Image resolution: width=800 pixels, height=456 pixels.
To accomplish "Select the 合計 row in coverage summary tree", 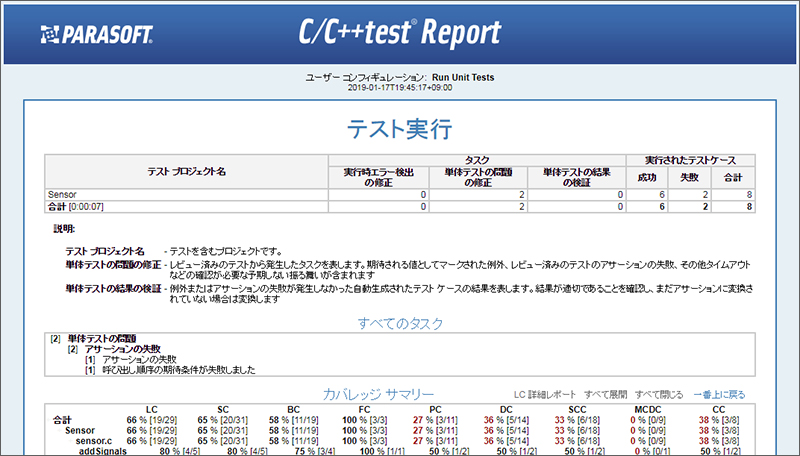I will pos(62,420).
